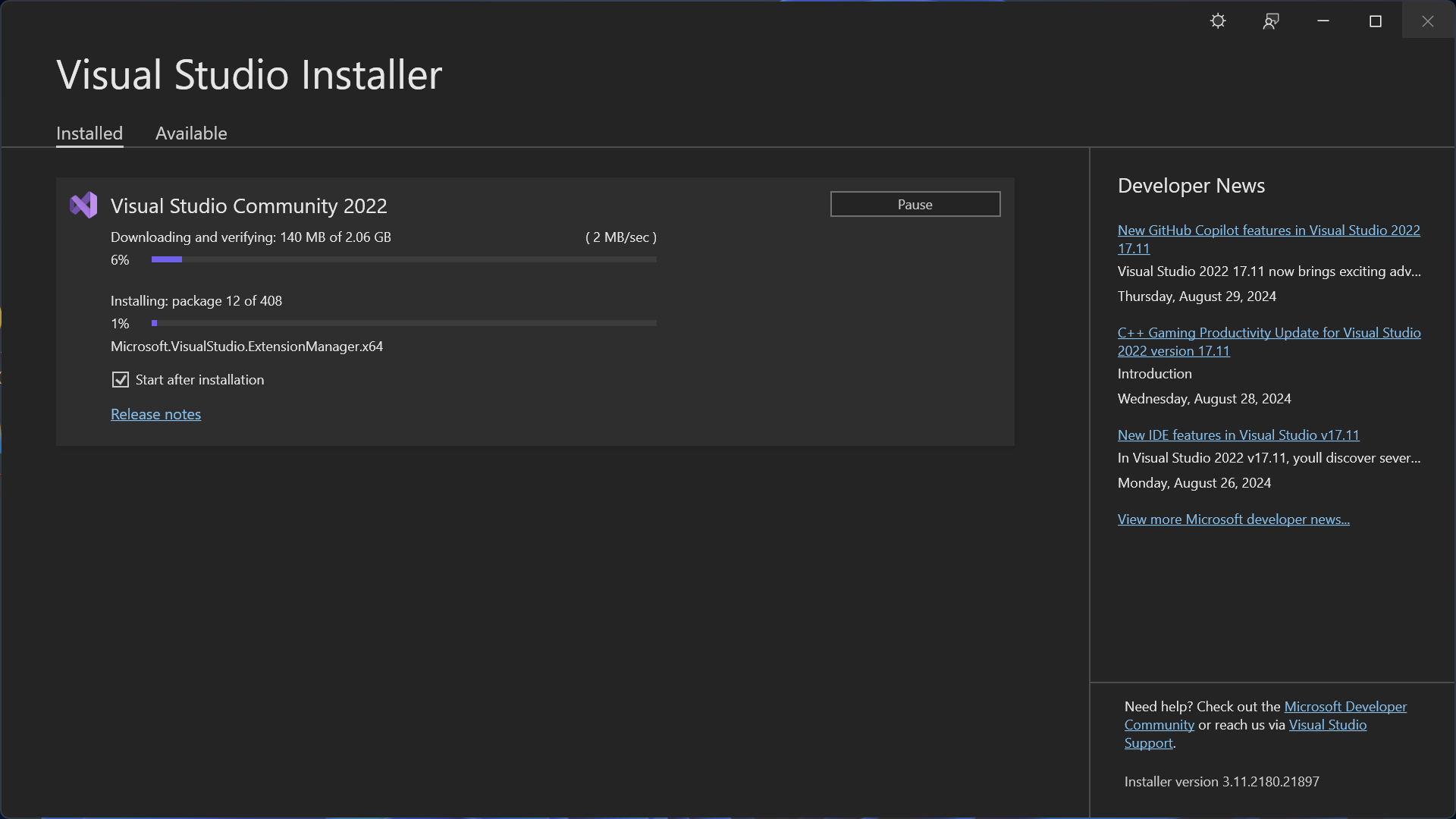Click the Visual Studio Community purple logo
The image size is (1456, 819).
(83, 205)
